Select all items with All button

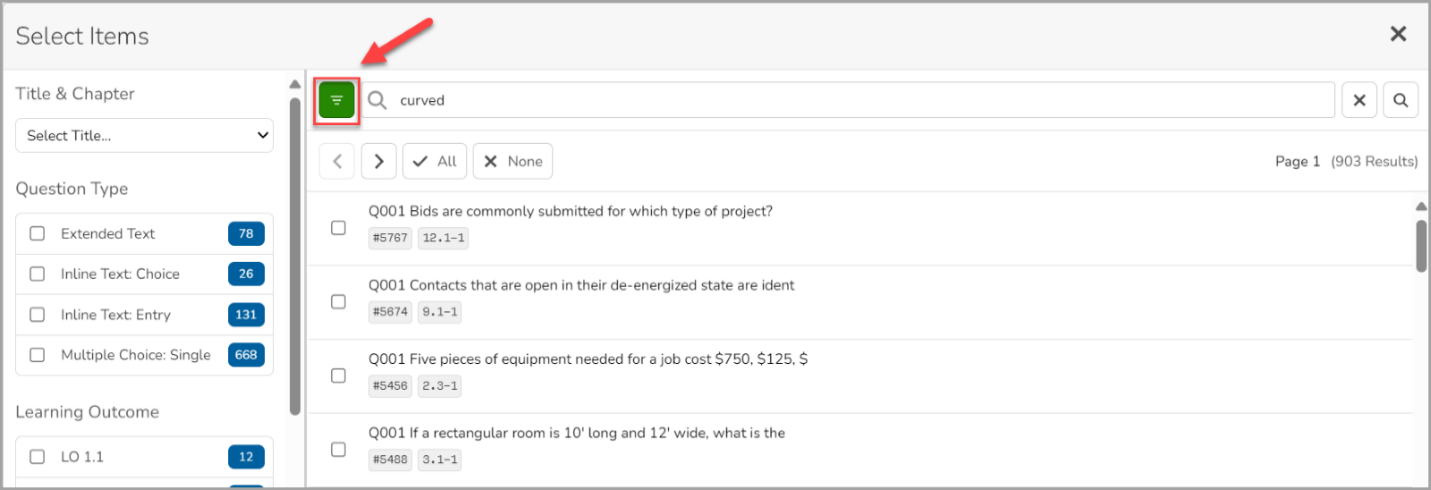pyautogui.click(x=435, y=161)
